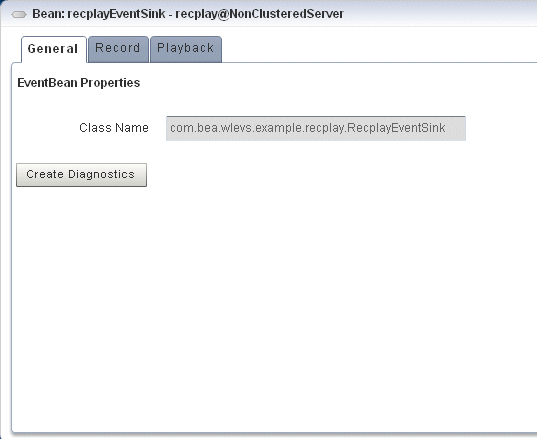Switch to the Record tab
Screen dimensions: 537x439
[118, 49]
